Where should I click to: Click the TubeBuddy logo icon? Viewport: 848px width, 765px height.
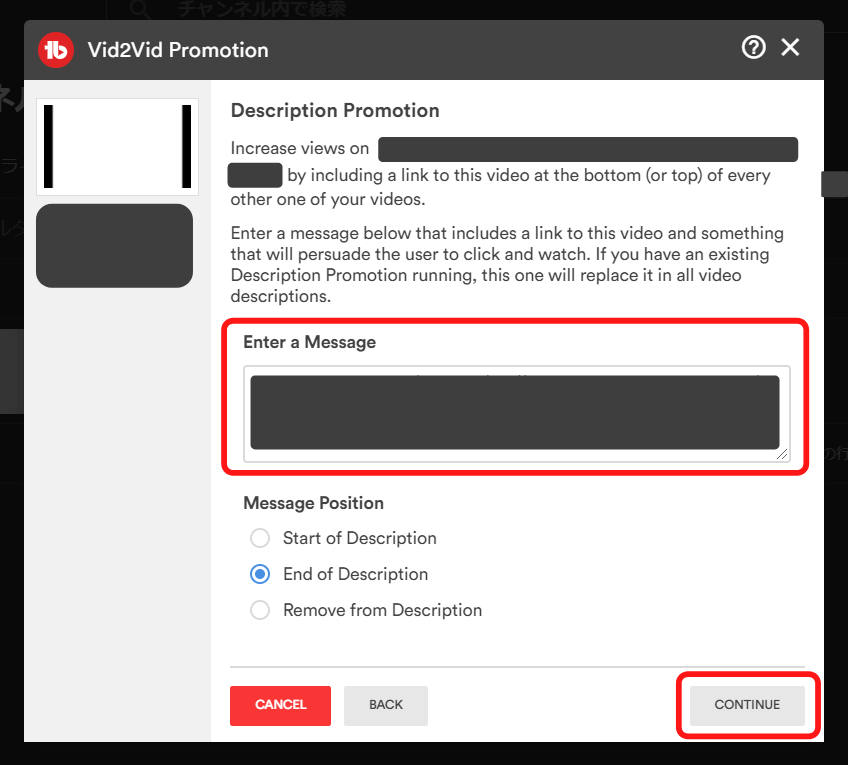point(55,49)
